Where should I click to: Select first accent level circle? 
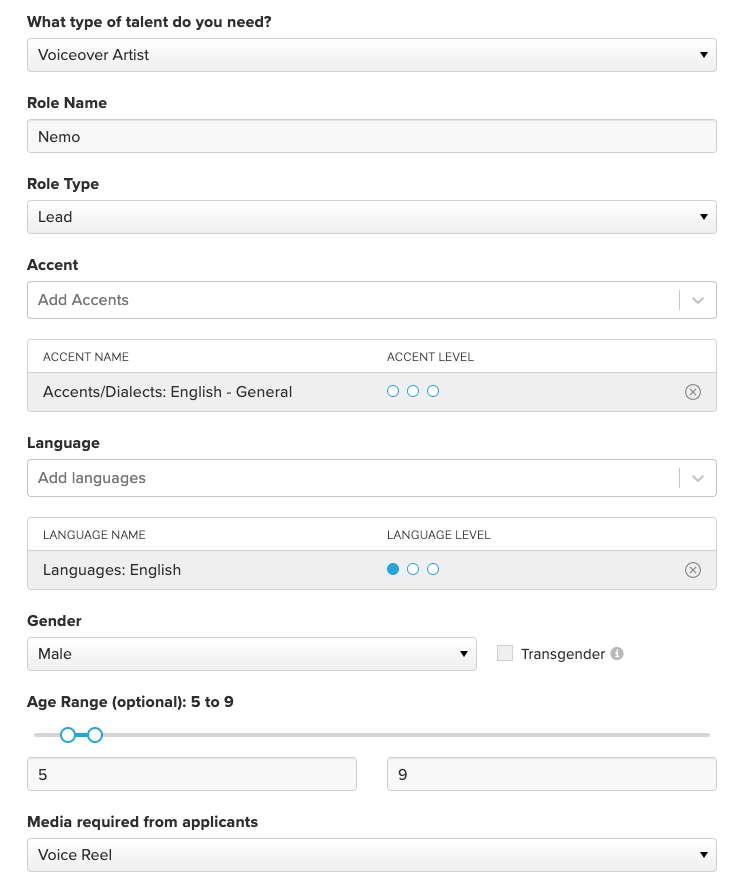[x=393, y=391]
